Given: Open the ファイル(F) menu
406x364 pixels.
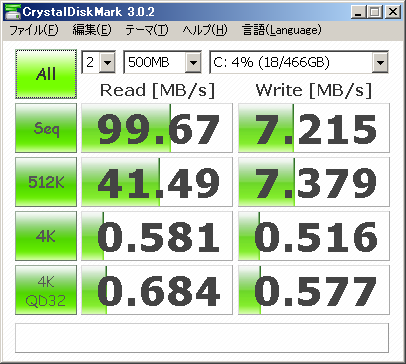Looking at the screenshot, I should [34, 30].
